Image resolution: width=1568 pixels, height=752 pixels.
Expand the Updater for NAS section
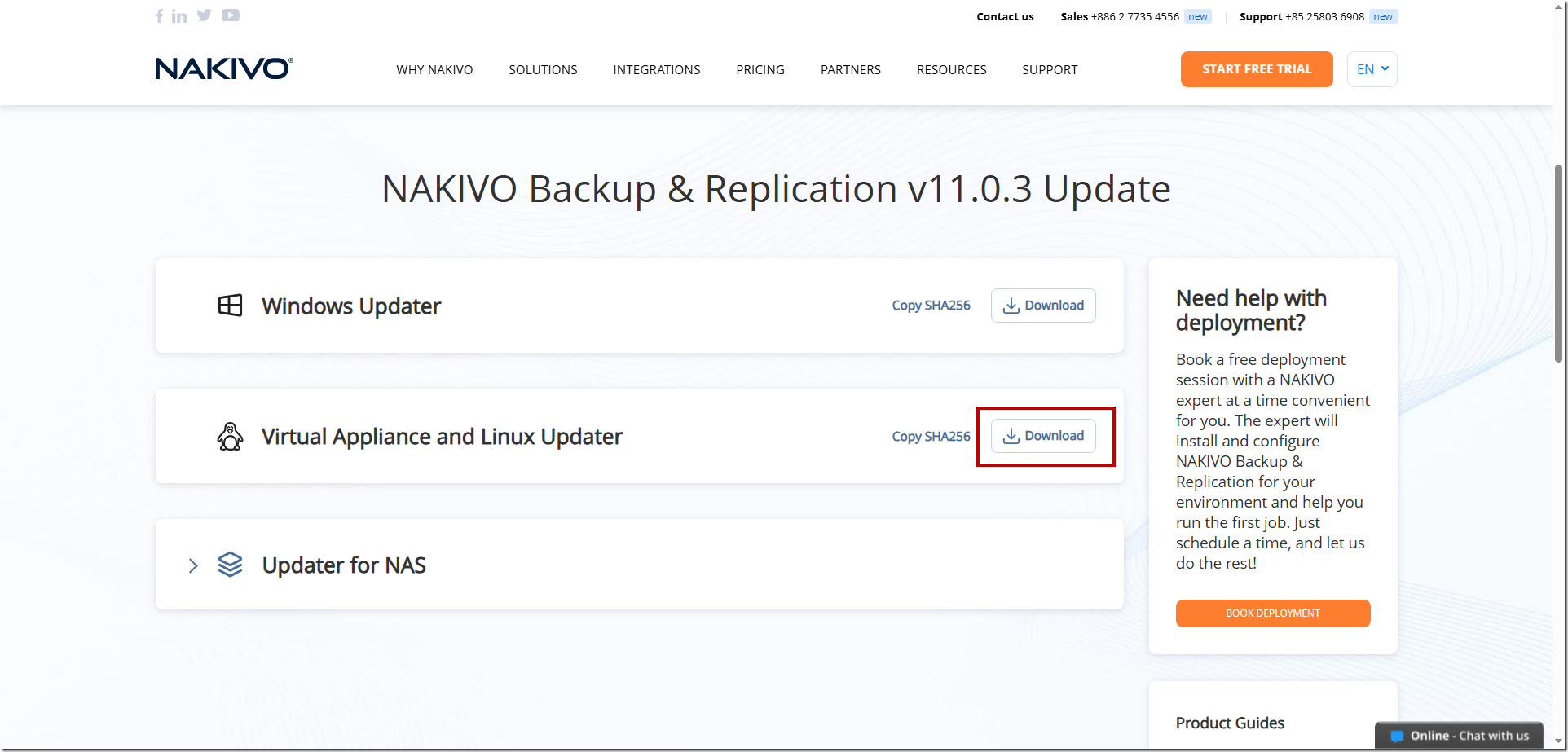[193, 565]
